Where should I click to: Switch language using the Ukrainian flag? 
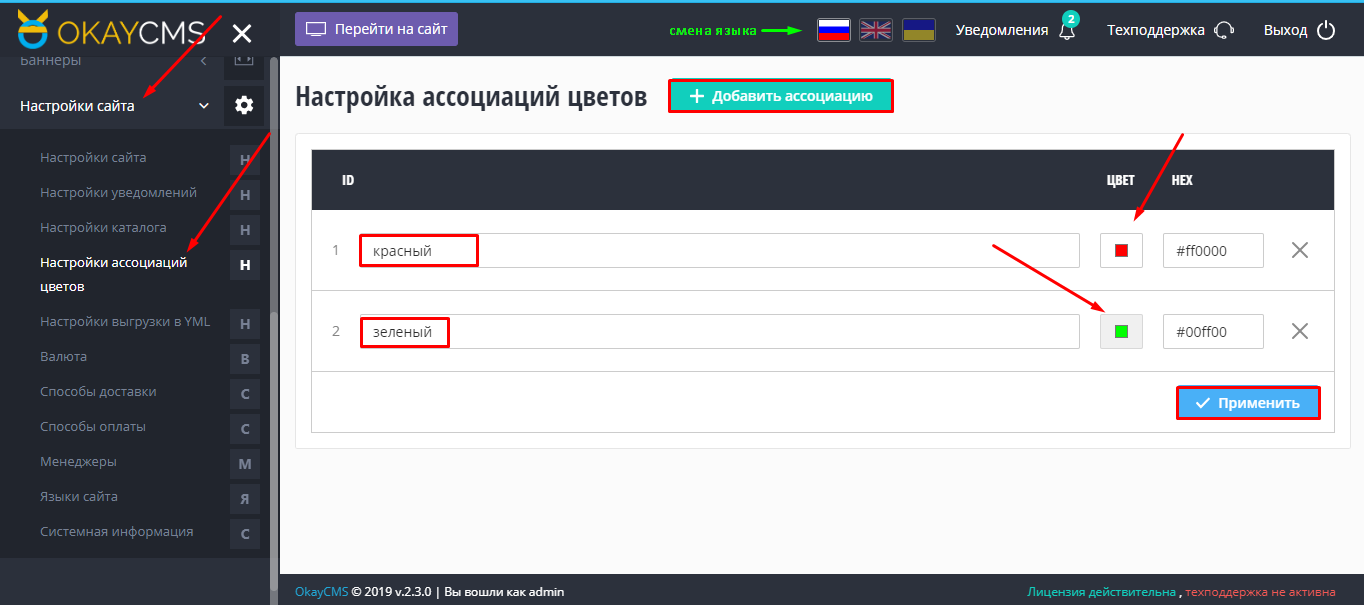919,29
